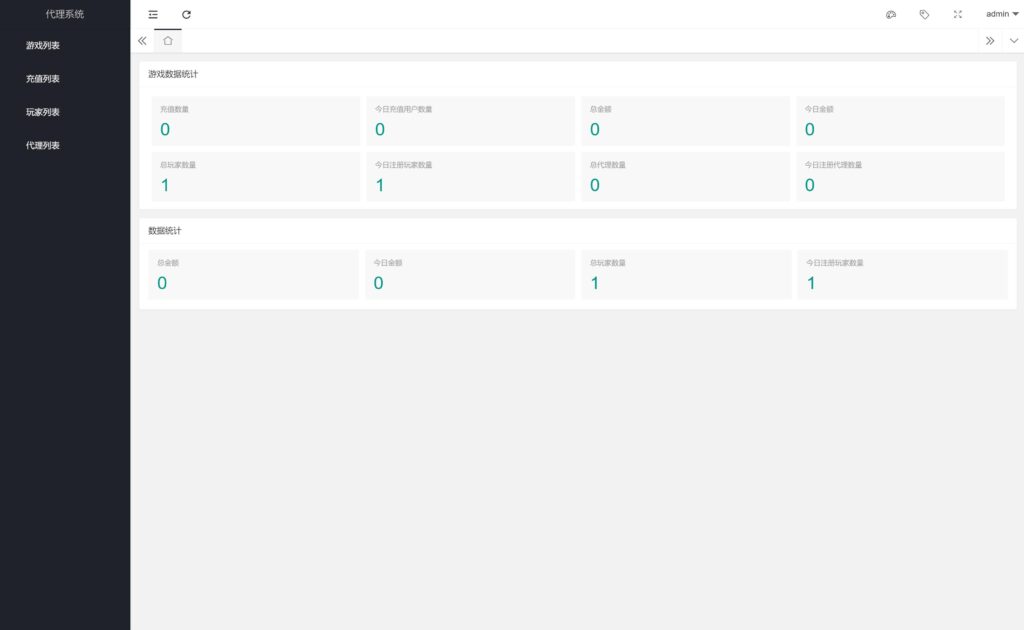The width and height of the screenshot is (1024, 630).
Task: Click the refresh page icon
Action: 186,15
